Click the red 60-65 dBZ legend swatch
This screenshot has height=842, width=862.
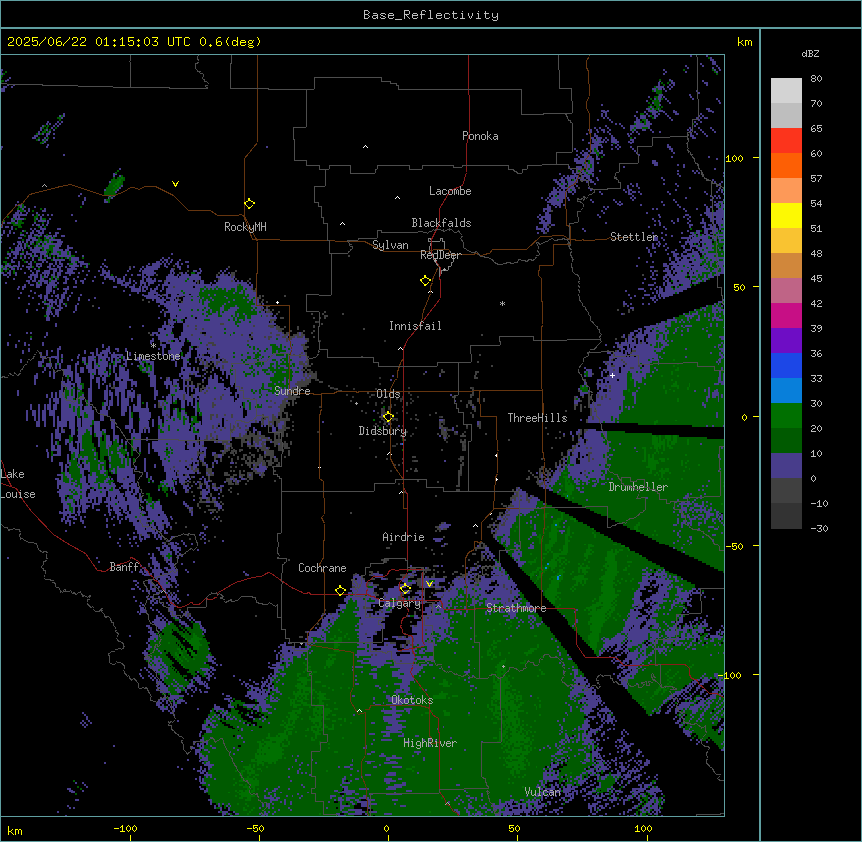tap(786, 141)
